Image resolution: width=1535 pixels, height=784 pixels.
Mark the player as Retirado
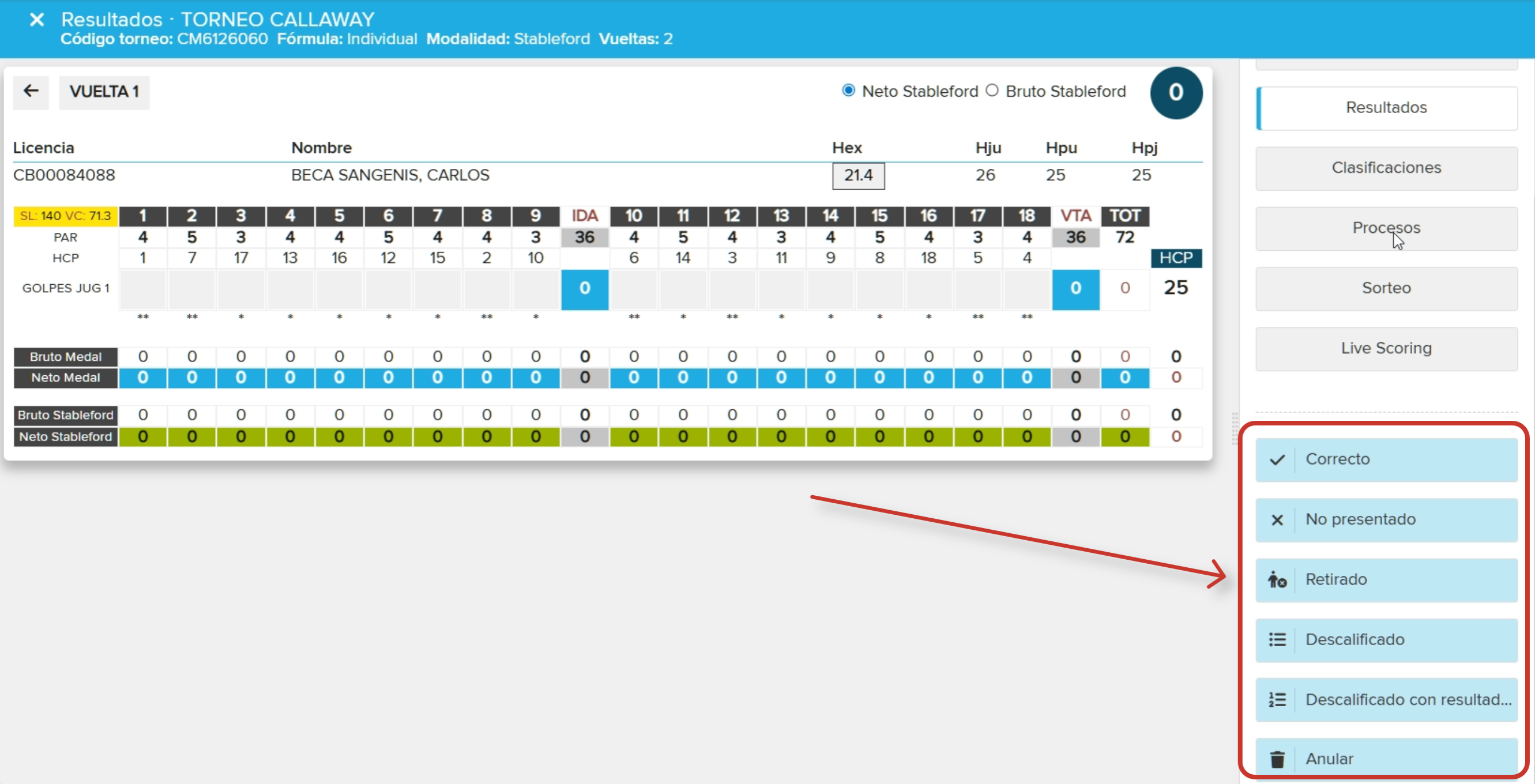[1386, 580]
